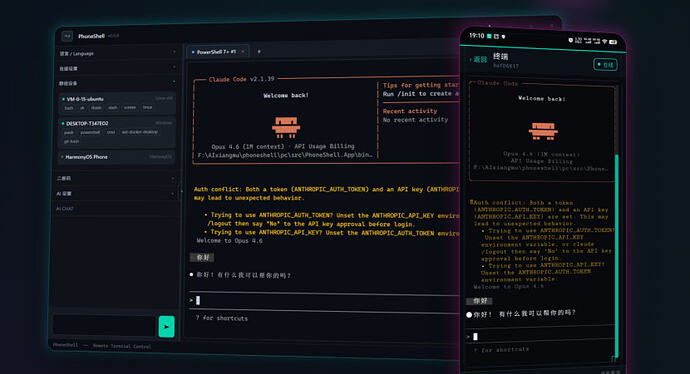Add a new terminal tab
The width and height of the screenshot is (690, 374).
(x=259, y=51)
